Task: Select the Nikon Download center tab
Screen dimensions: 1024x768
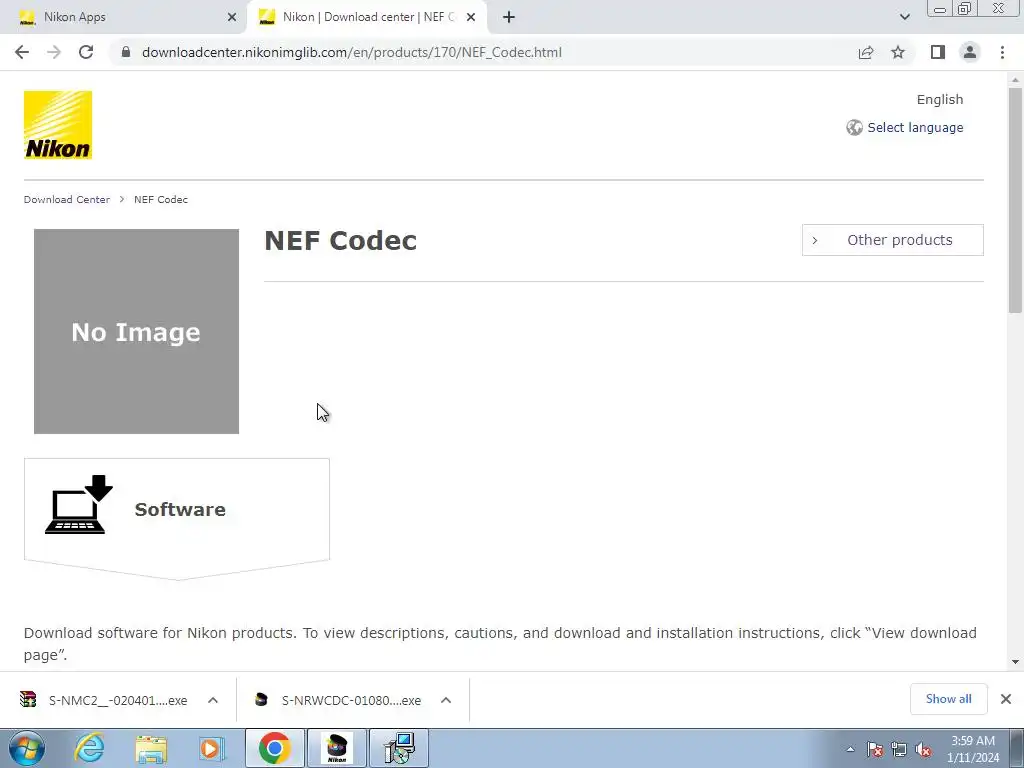Action: 366,17
